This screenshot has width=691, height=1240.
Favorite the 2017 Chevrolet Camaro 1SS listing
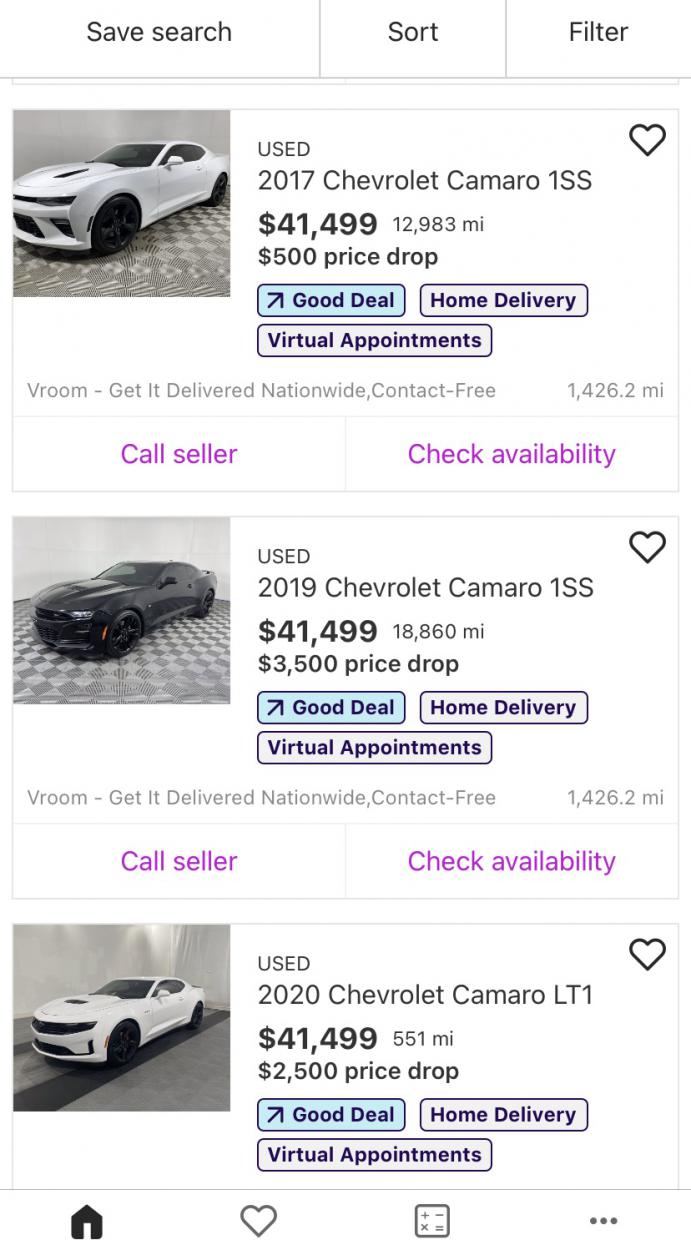[647, 140]
